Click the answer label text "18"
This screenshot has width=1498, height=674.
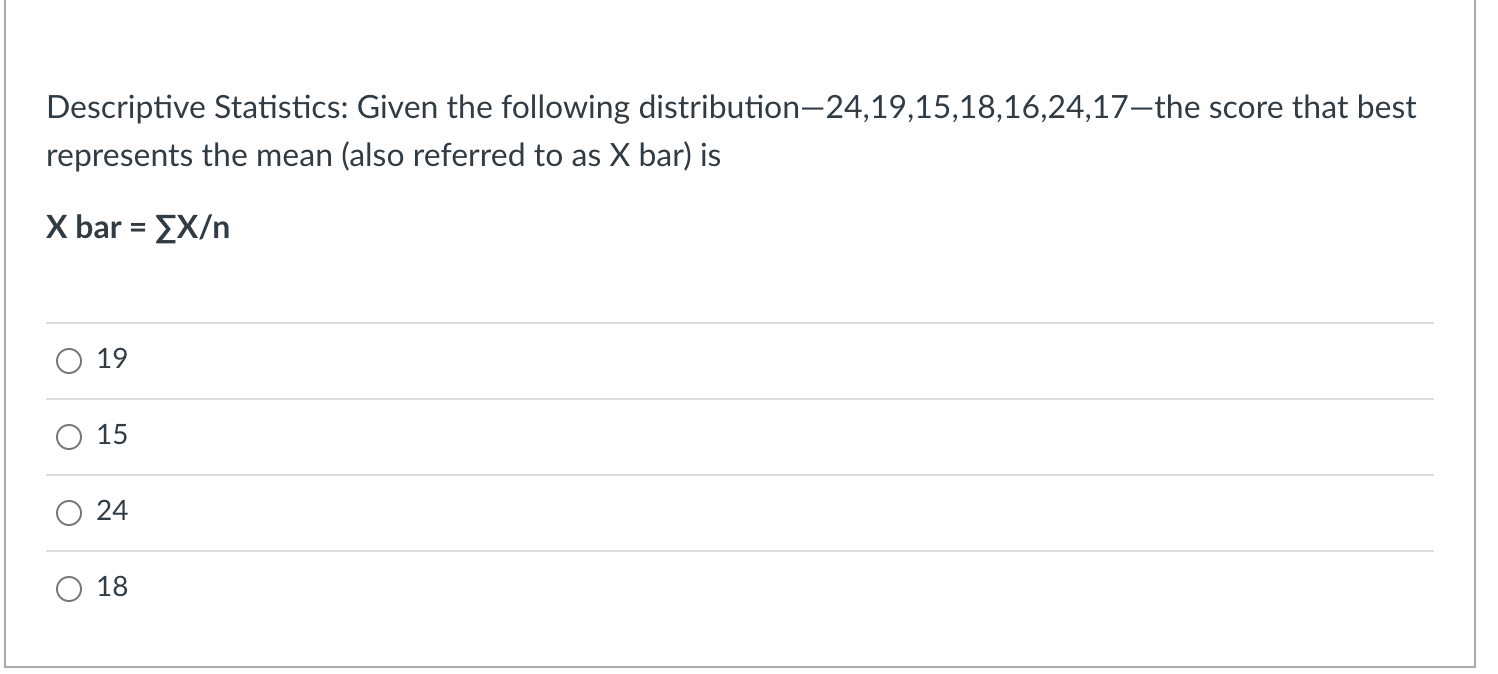point(113,587)
